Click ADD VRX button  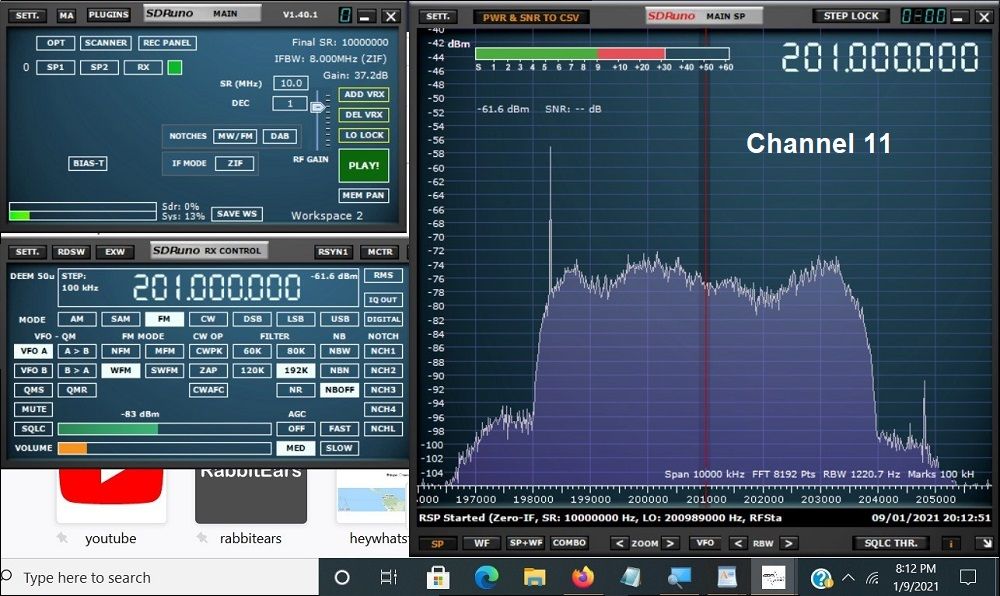click(364, 94)
